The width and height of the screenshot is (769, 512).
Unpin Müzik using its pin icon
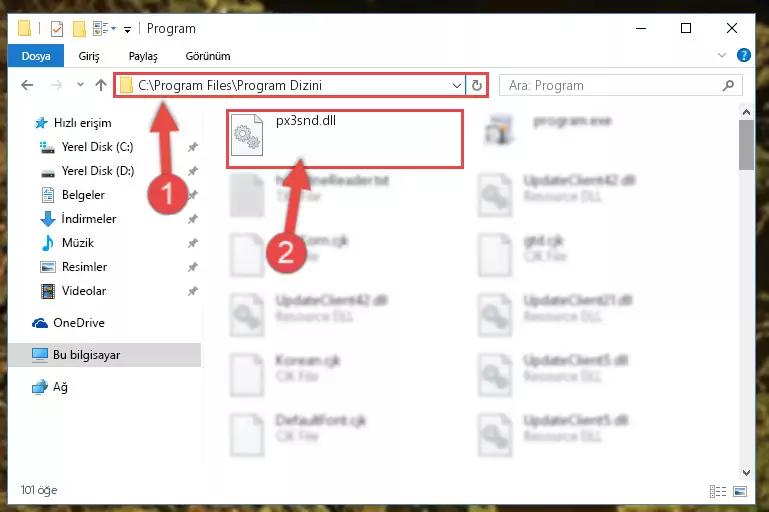(193, 243)
